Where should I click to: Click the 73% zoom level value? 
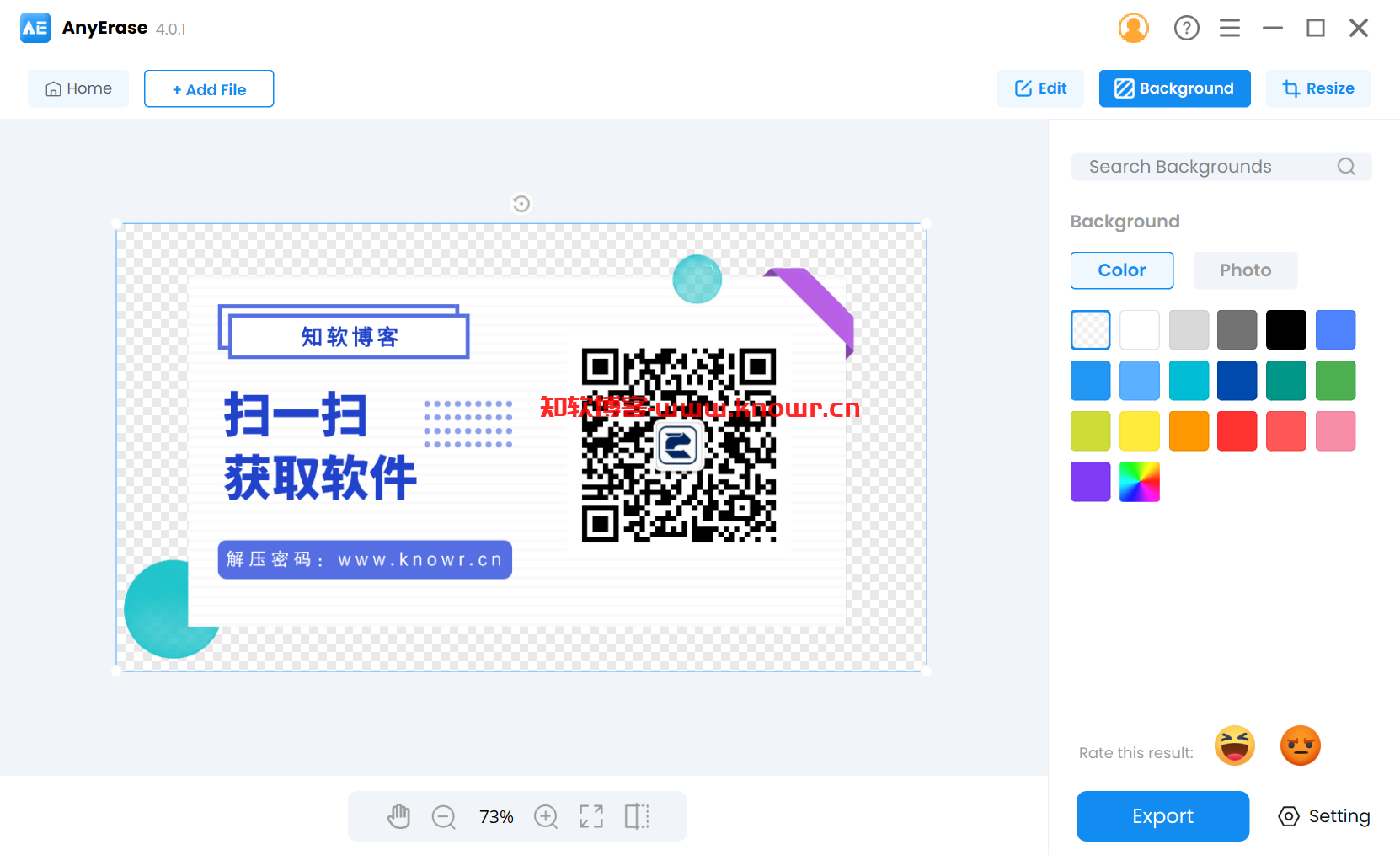496,817
